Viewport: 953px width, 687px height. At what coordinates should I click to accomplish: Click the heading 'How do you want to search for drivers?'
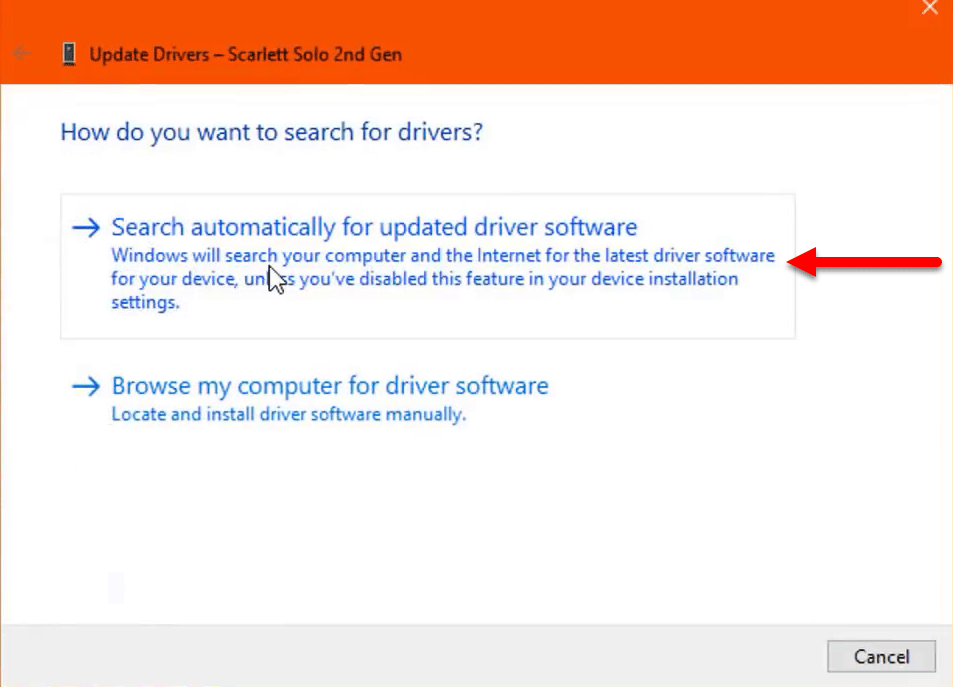point(272,133)
